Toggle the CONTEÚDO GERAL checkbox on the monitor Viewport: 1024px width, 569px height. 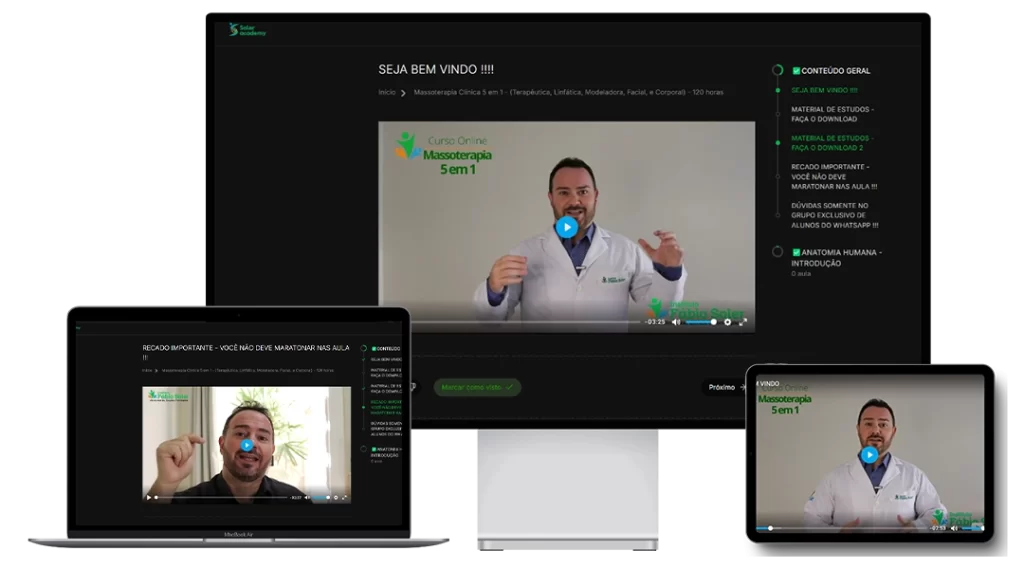click(x=796, y=71)
